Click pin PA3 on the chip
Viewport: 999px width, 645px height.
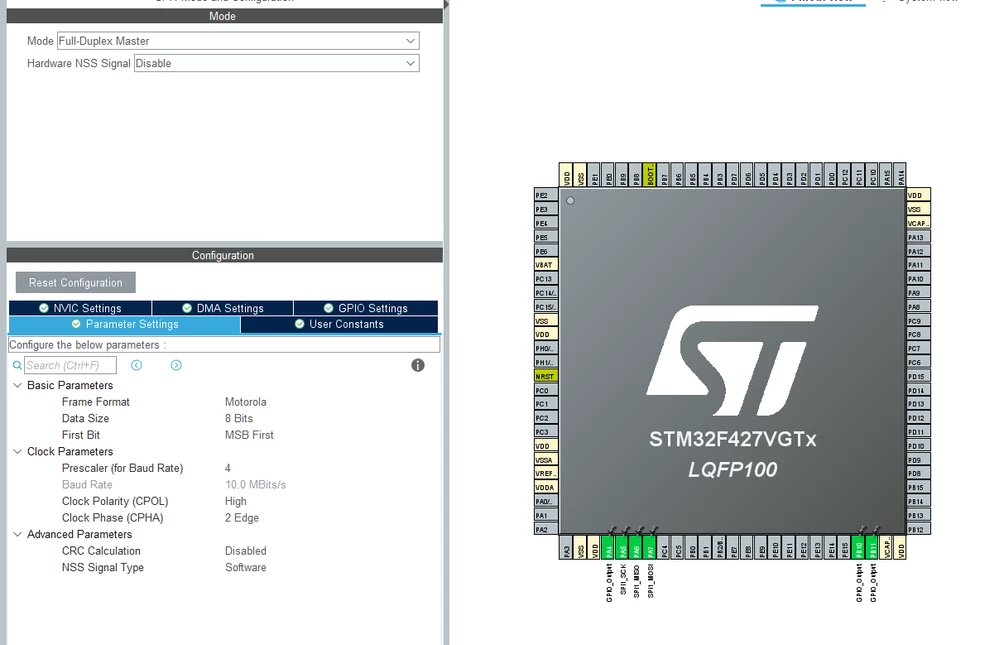(x=567, y=547)
